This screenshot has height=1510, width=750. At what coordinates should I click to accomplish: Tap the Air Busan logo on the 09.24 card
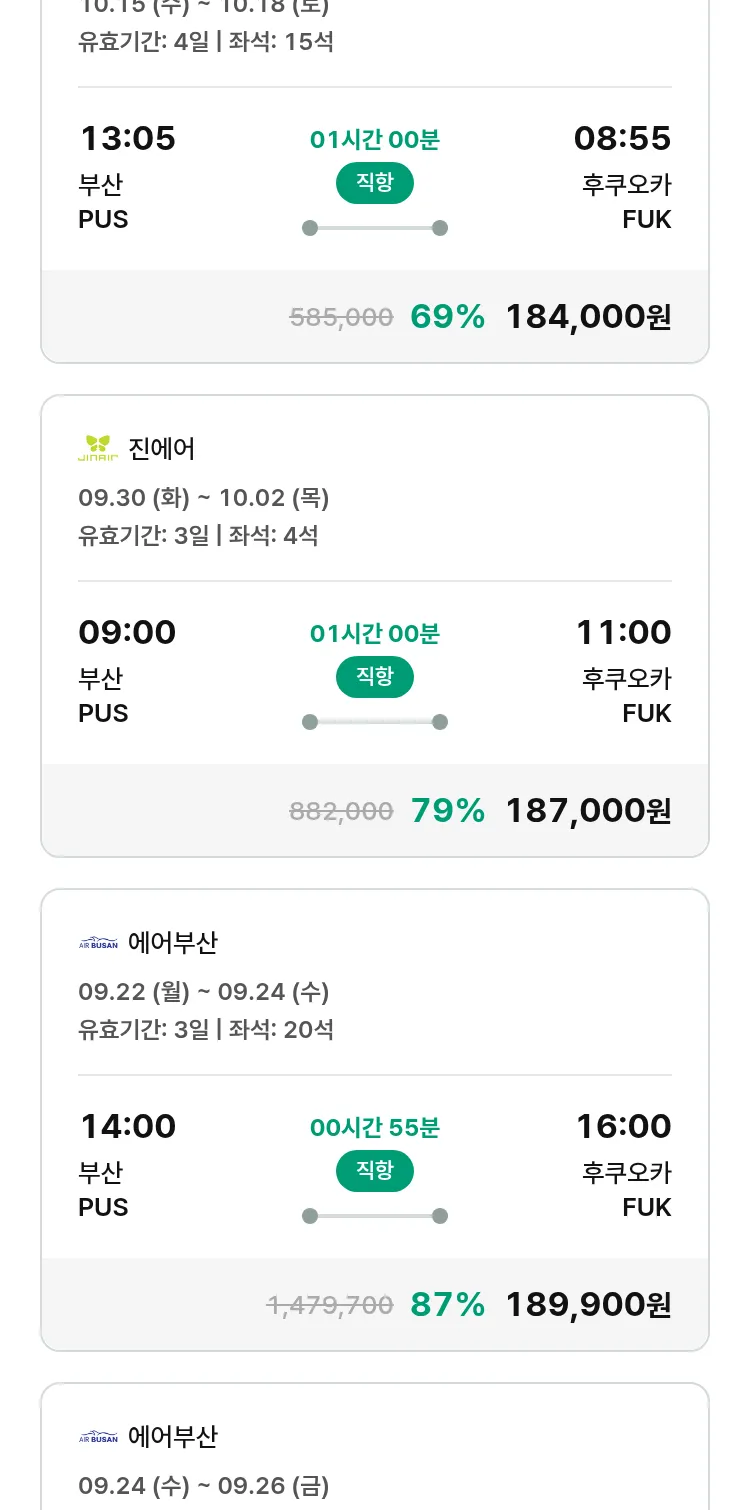(x=98, y=1437)
